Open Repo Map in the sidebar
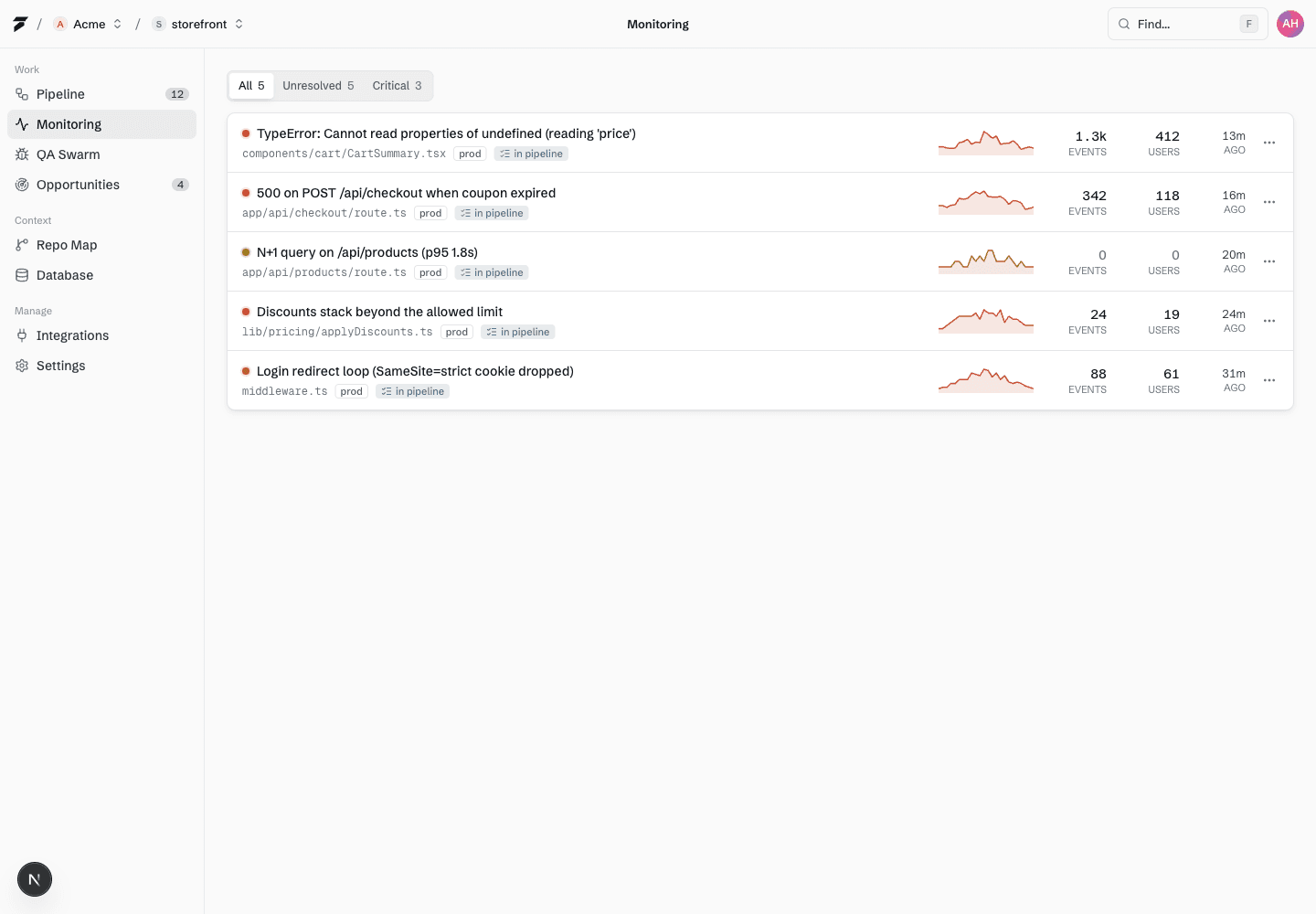 click(x=101, y=245)
